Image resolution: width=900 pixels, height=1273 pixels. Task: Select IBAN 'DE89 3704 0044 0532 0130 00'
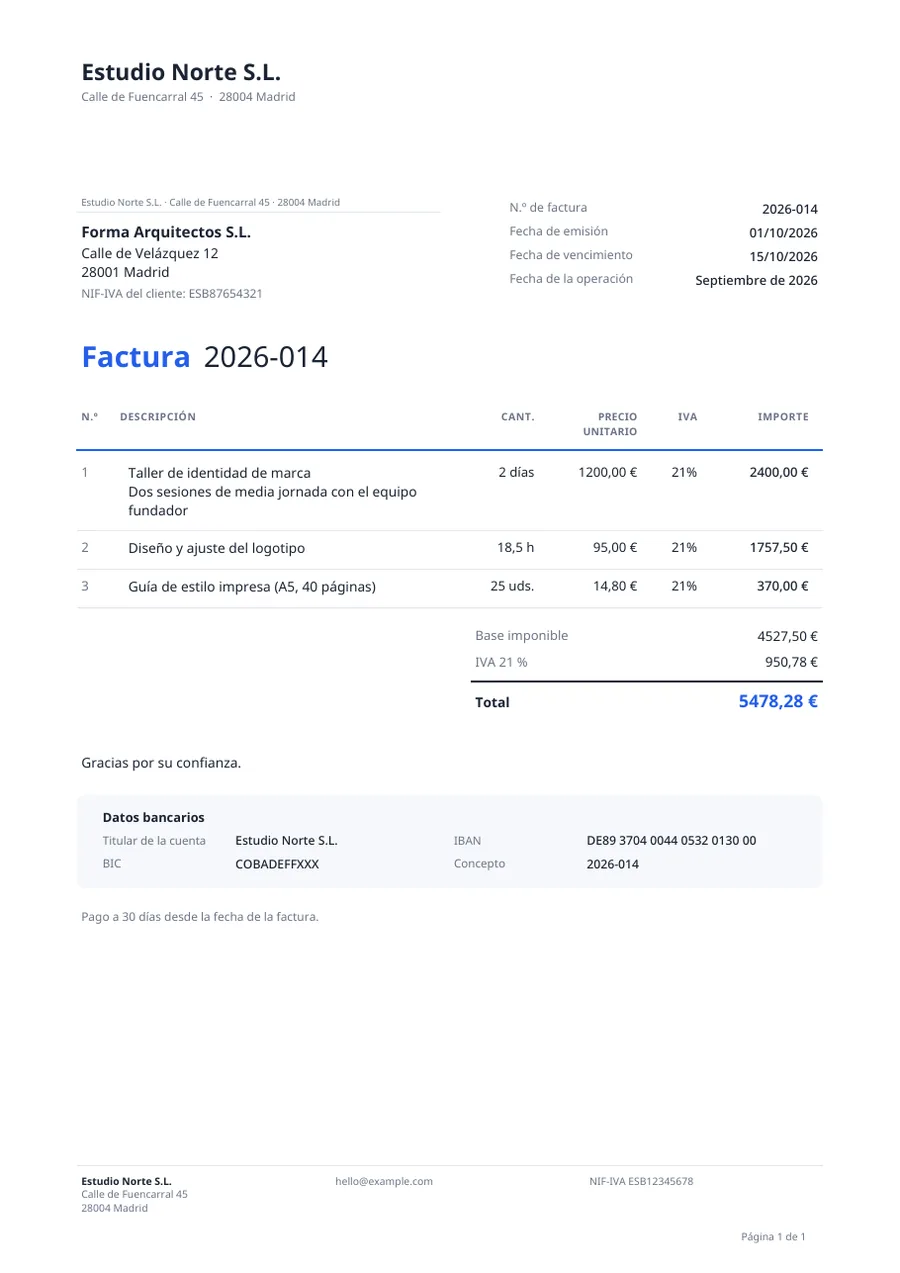coord(671,841)
